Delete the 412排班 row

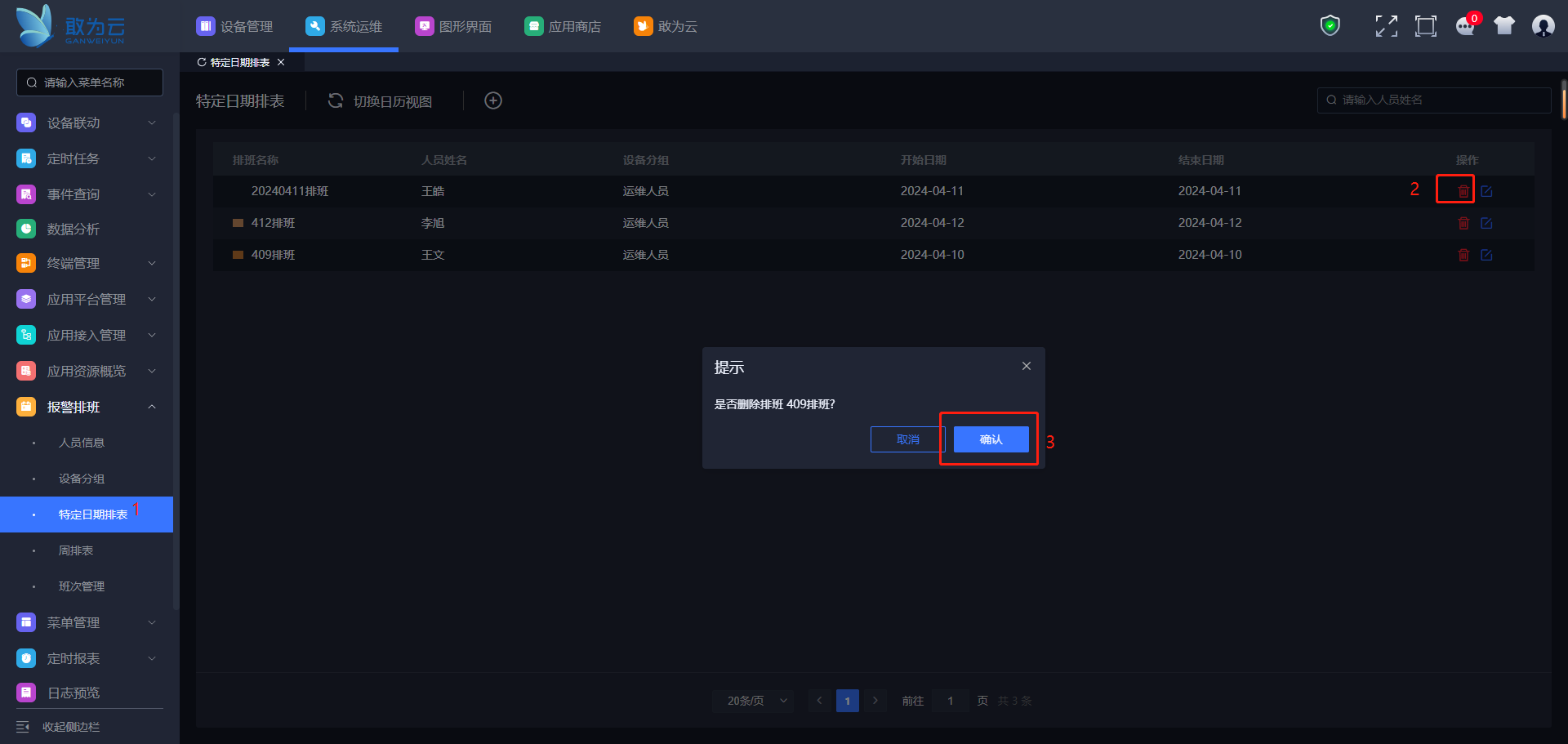point(1463,223)
